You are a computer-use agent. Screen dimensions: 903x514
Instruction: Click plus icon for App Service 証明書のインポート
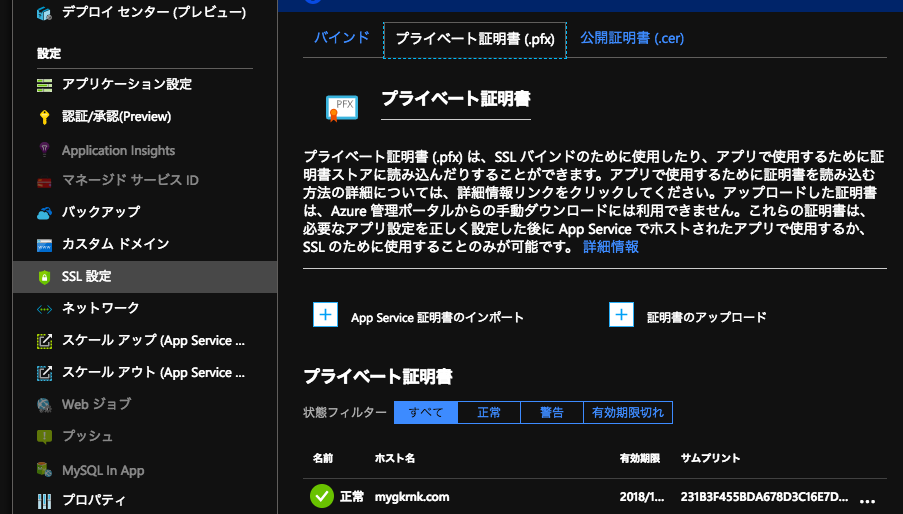click(325, 315)
